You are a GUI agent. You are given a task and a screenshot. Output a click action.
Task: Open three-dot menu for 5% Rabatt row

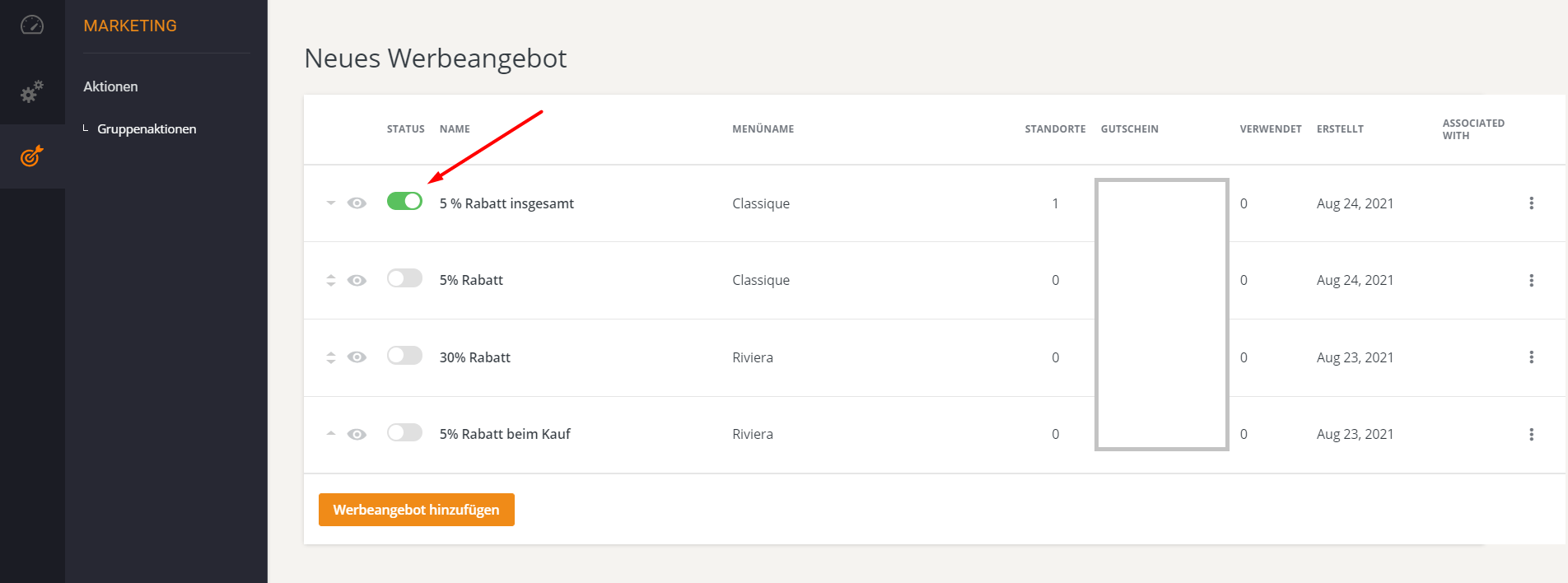pyautogui.click(x=1531, y=281)
